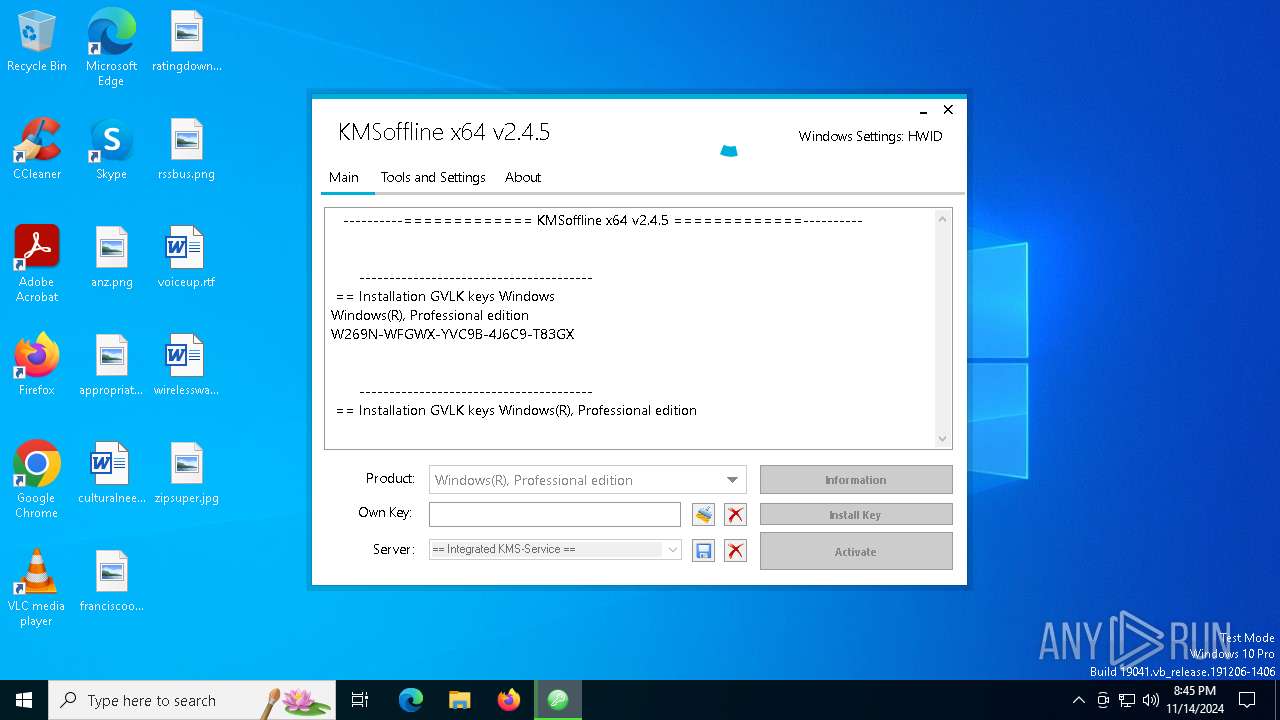Open the Recycle Bin desktop icon
This screenshot has height=720, width=1280.
[x=37, y=42]
